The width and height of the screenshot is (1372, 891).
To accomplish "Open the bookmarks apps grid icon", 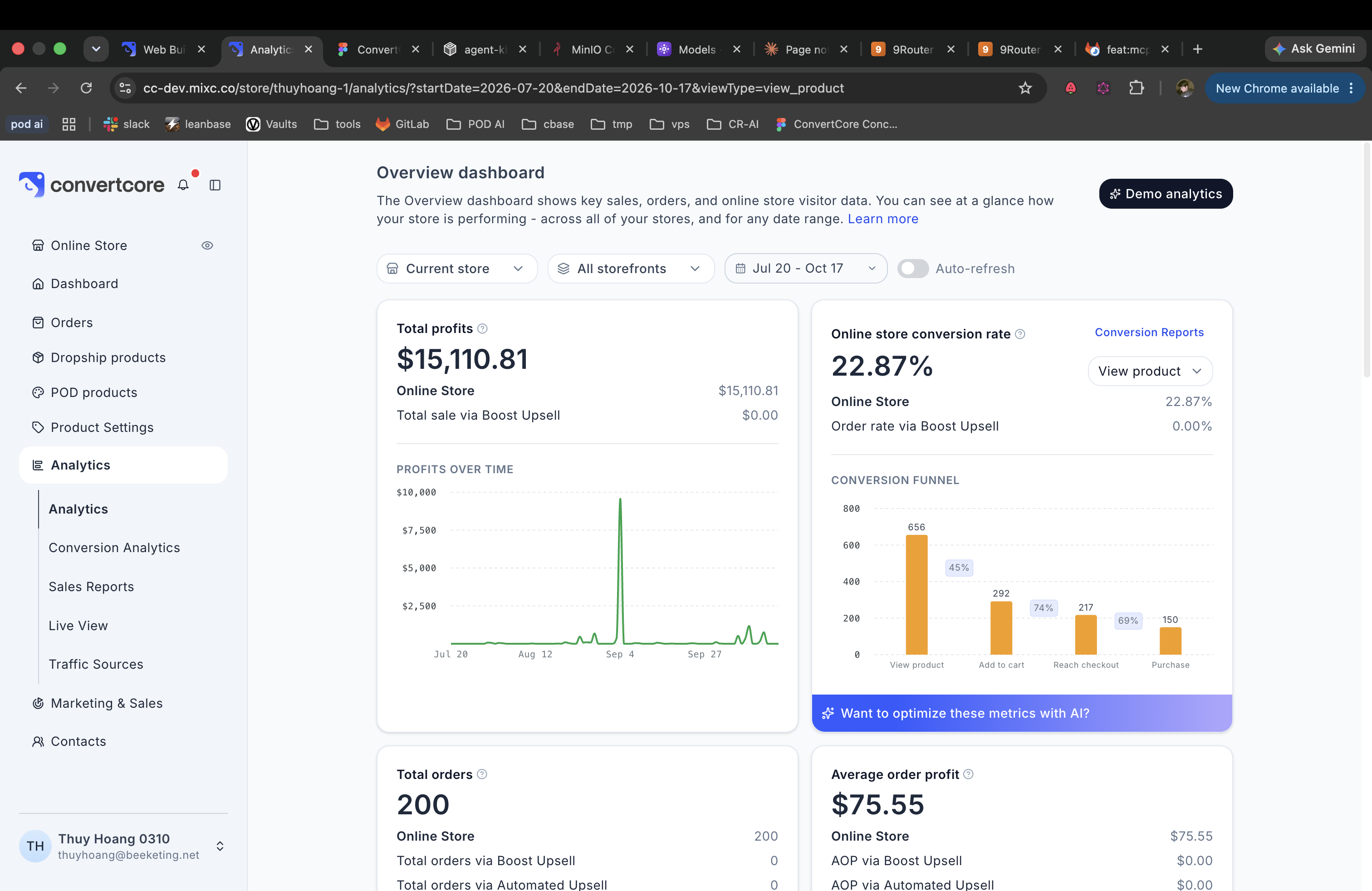I will point(69,124).
